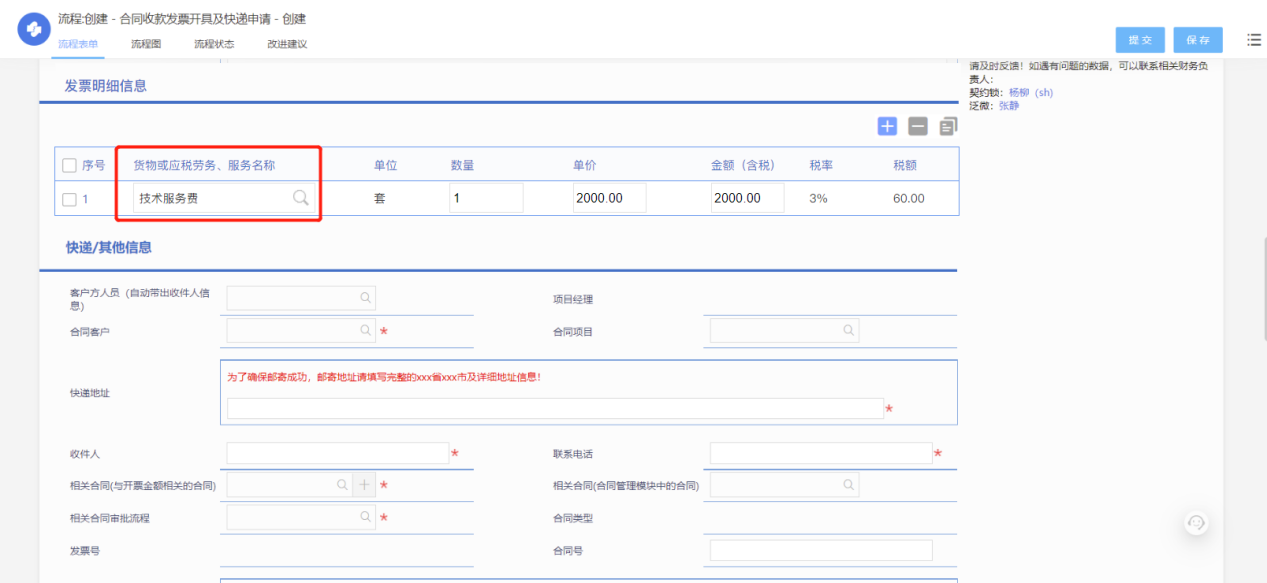1267x583 pixels.
Task: Go to the 改进建议 tab
Action: (287, 44)
